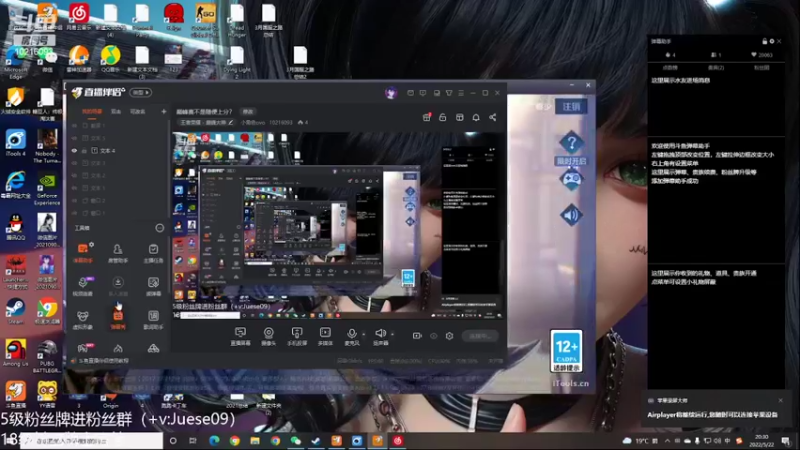Viewport: 800px width, 450px height.
Task: Toggle the eye visibility of 文本 2
Action: 74,176
